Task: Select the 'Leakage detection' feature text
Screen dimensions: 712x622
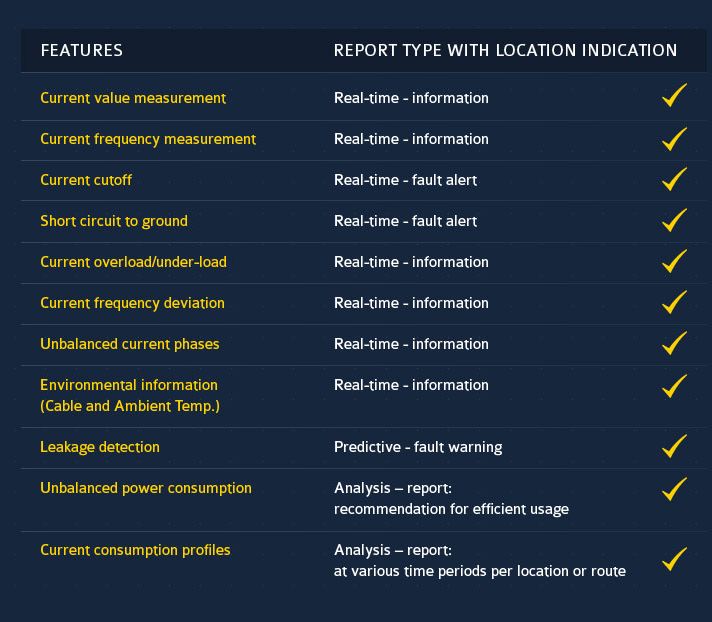Action: point(100,447)
